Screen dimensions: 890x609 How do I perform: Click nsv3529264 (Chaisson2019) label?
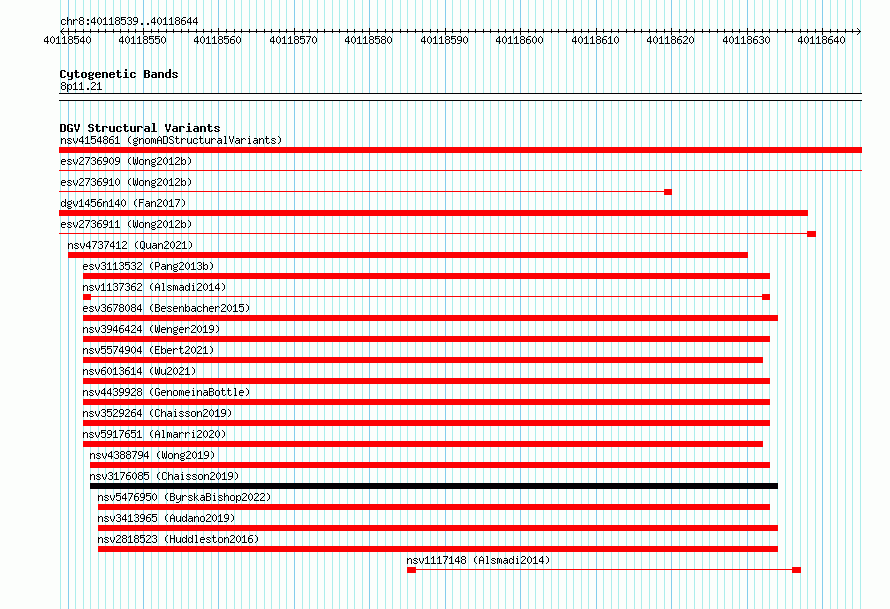(157, 413)
